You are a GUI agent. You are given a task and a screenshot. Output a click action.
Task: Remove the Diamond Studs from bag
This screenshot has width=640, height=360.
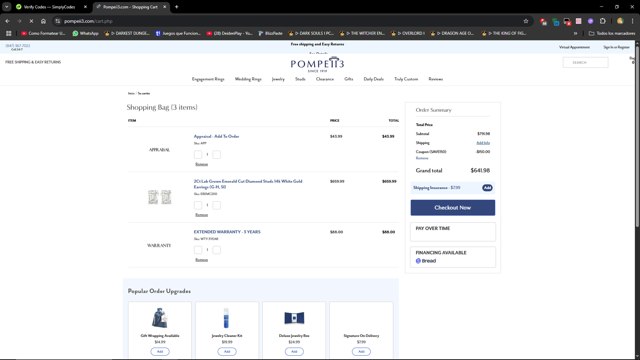coord(202,215)
